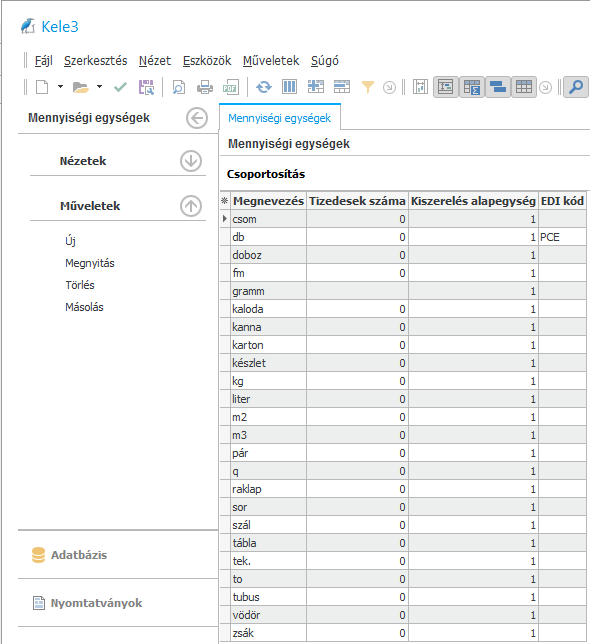The height and width of the screenshot is (644, 590).
Task: Click the Másolás action link
Action: point(84,307)
